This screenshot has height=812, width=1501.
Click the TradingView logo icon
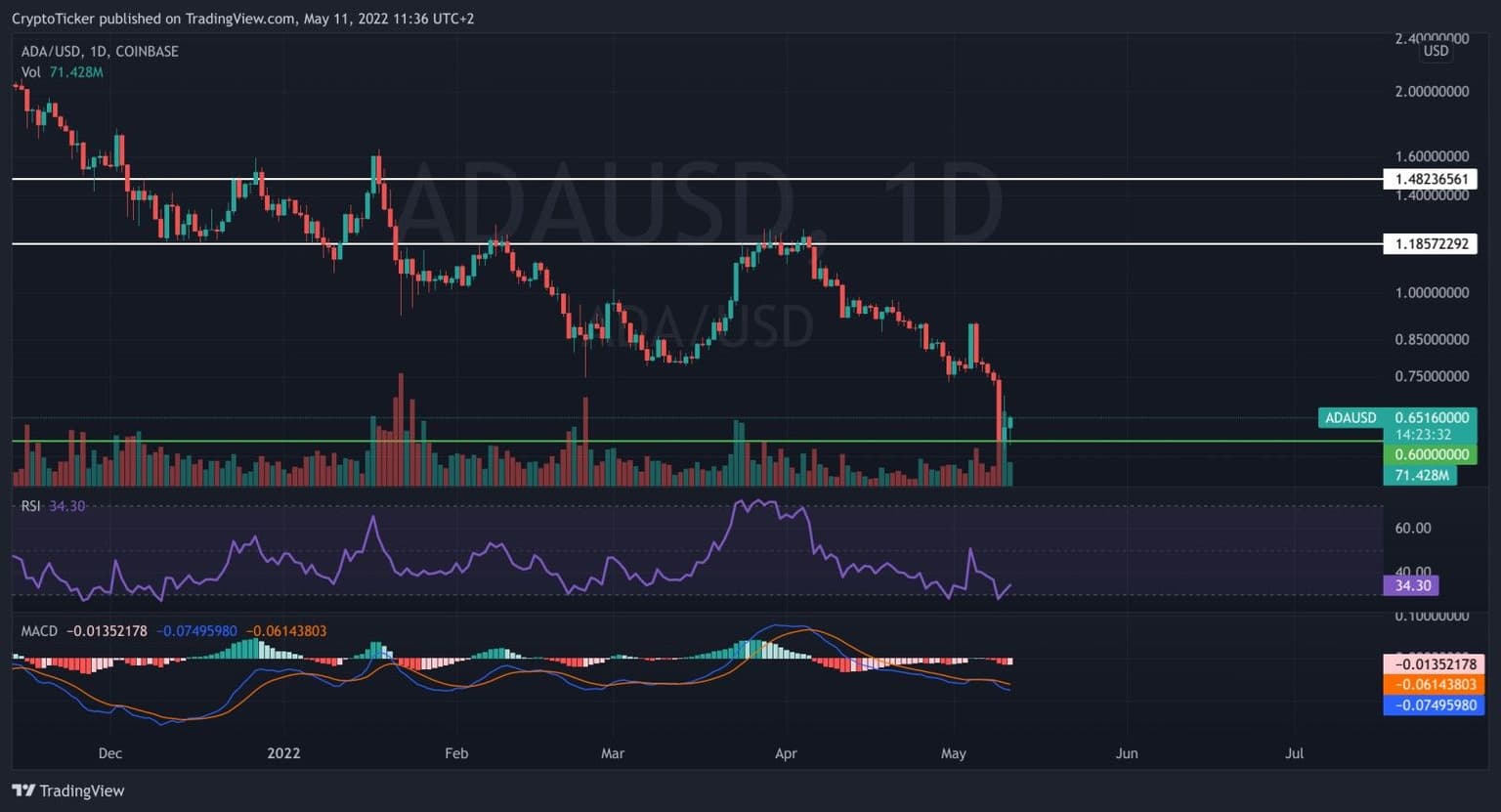pyautogui.click(x=23, y=791)
